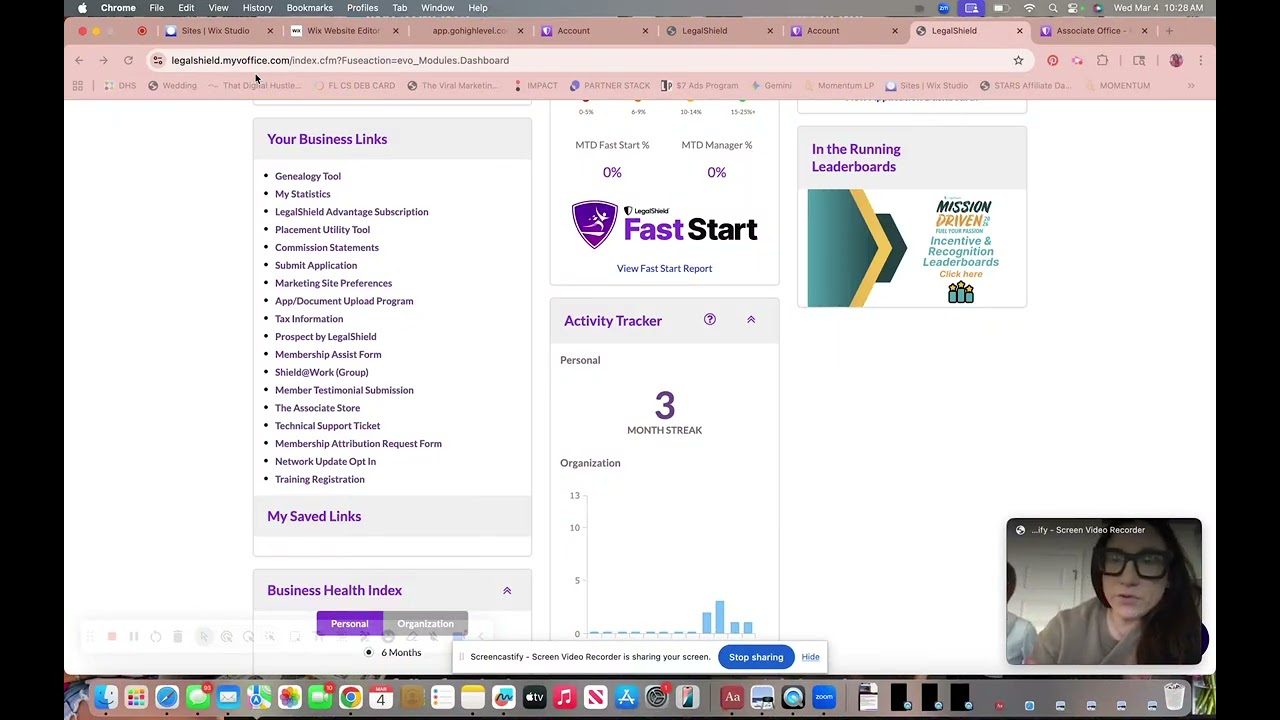Open the Technical Support Ticket link
The width and height of the screenshot is (1280, 720).
pos(327,426)
